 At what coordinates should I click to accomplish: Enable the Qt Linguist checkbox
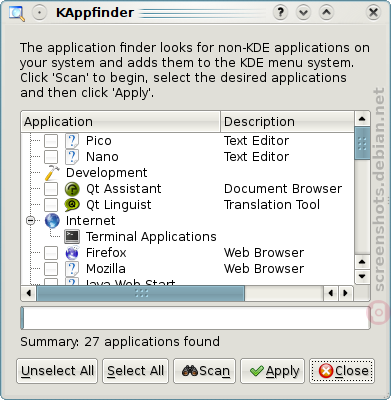point(51,205)
